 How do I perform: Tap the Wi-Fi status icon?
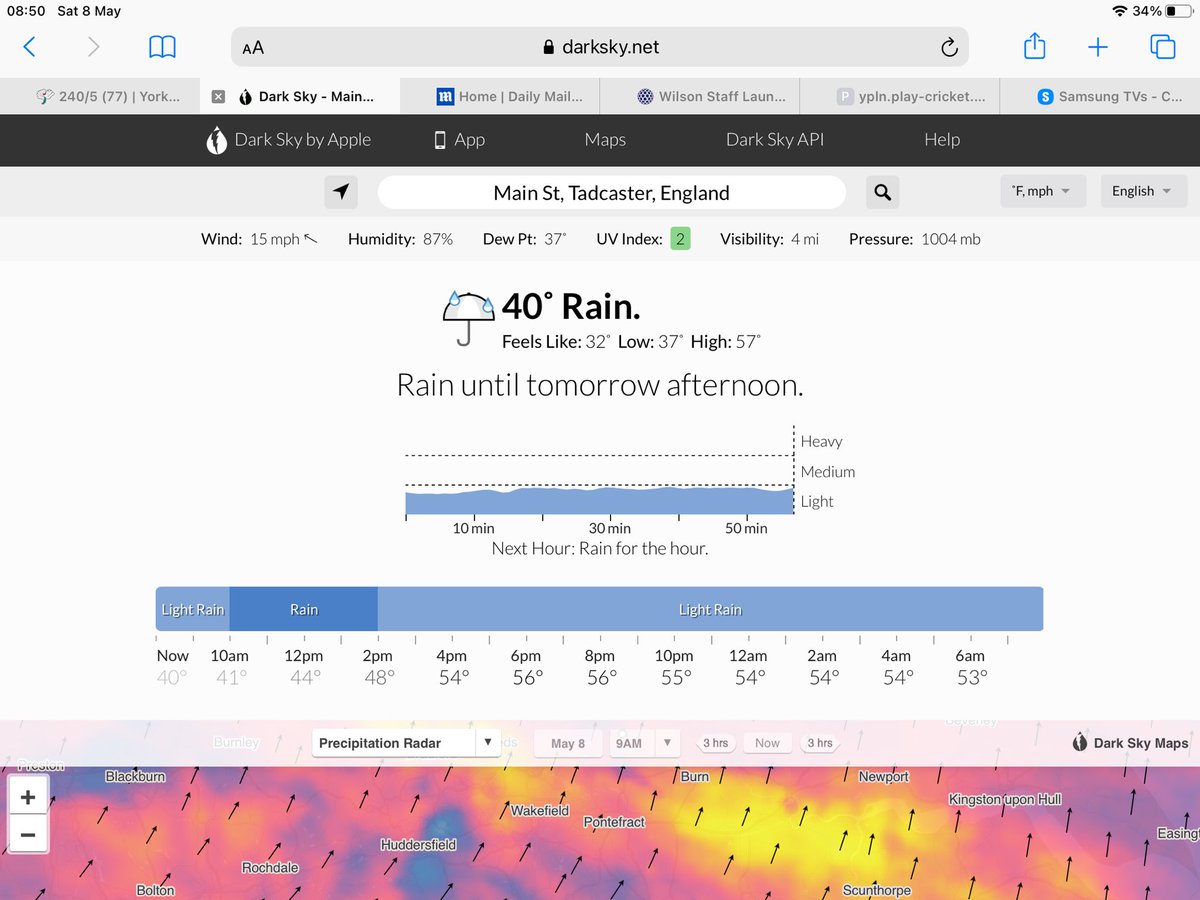click(1119, 11)
